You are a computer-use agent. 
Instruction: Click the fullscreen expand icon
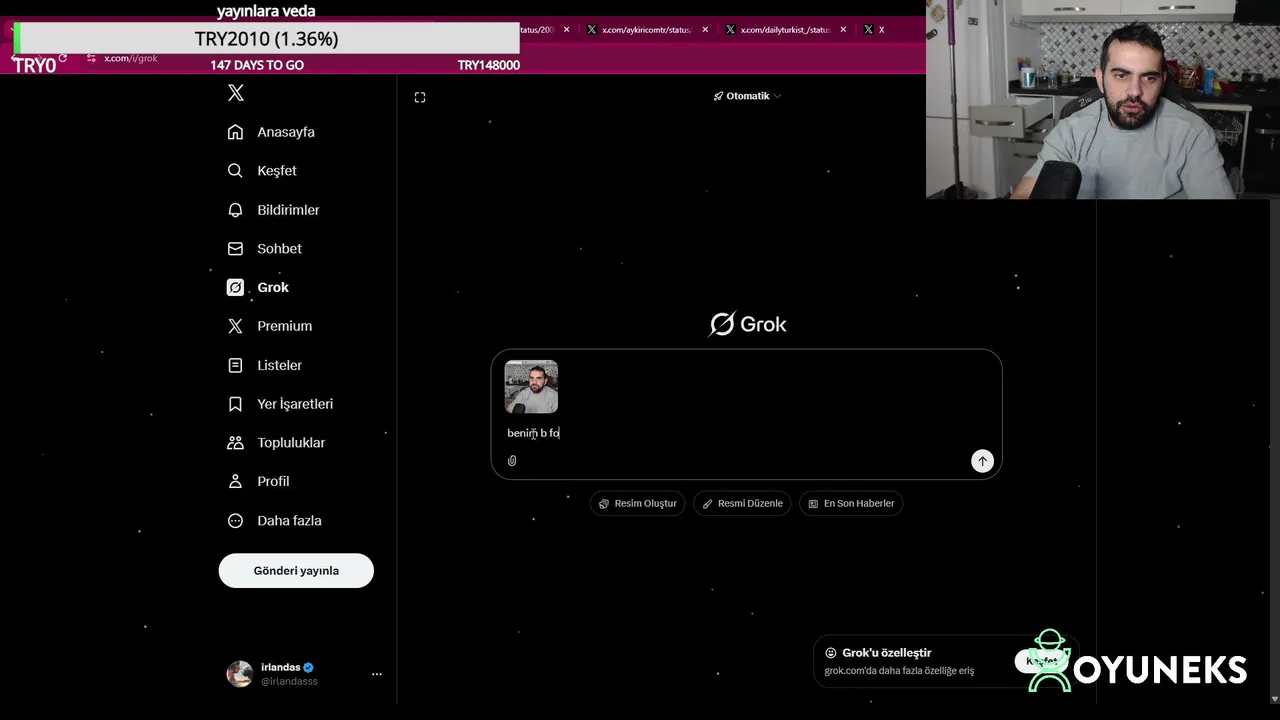click(x=420, y=97)
